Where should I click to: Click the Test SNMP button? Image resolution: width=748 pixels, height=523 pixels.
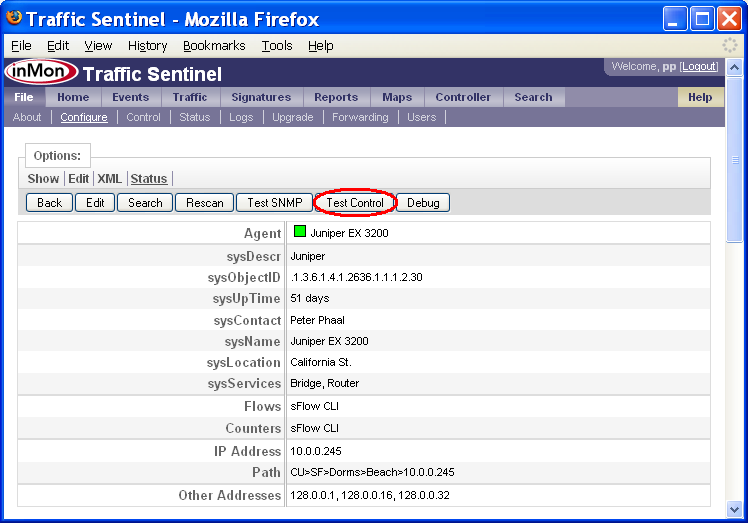[275, 203]
